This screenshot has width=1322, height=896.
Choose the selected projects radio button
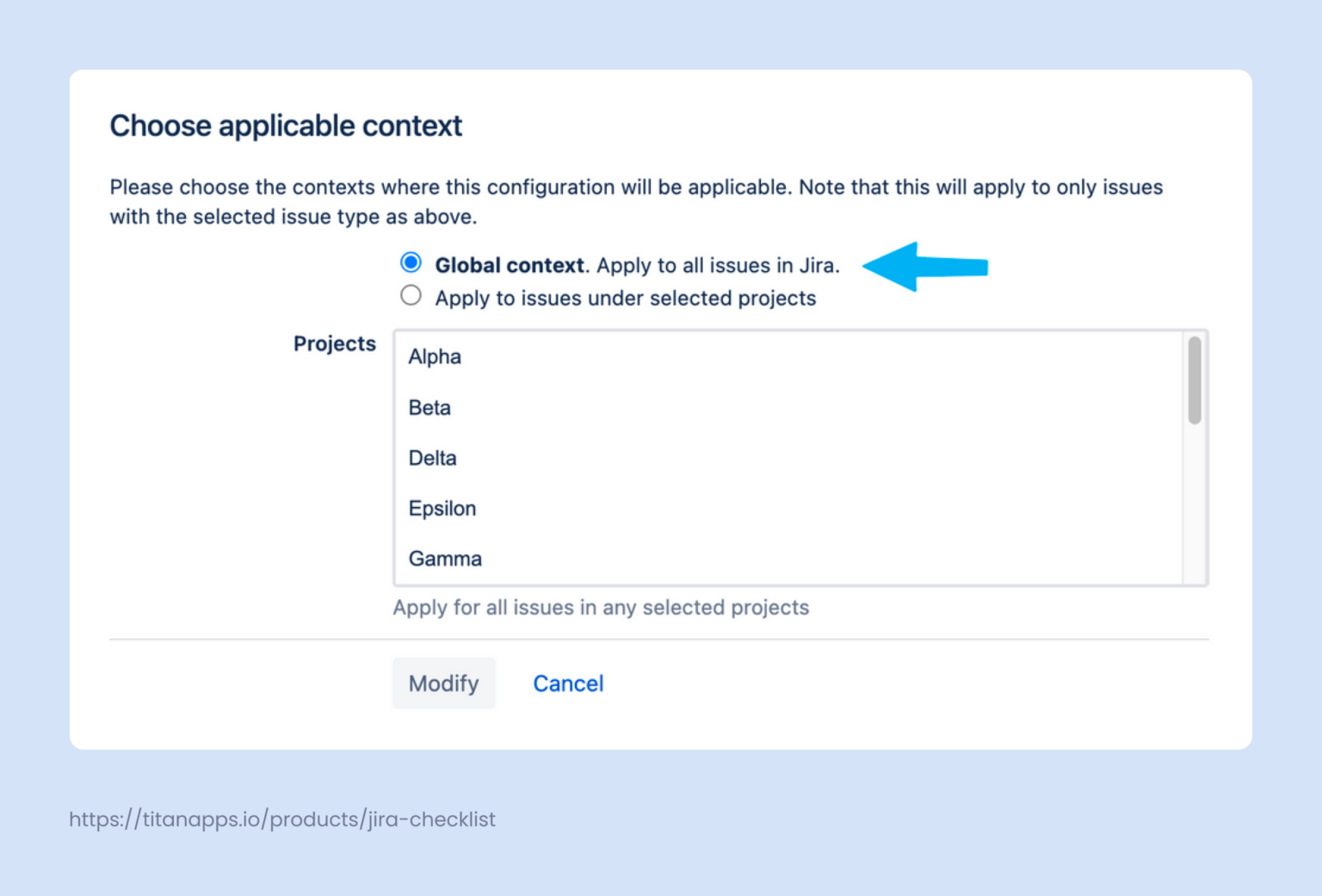411,296
